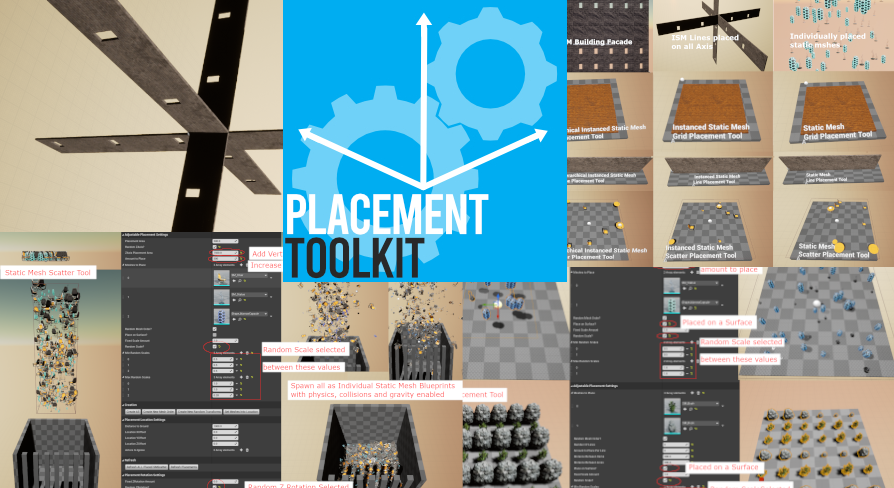Reset Z-Axis Placement Area yellow arrow

click(241, 253)
